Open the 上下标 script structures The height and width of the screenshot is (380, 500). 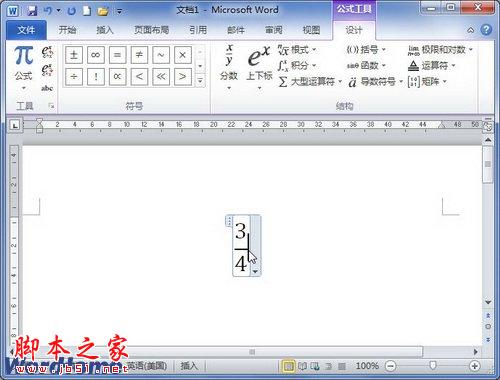click(259, 68)
